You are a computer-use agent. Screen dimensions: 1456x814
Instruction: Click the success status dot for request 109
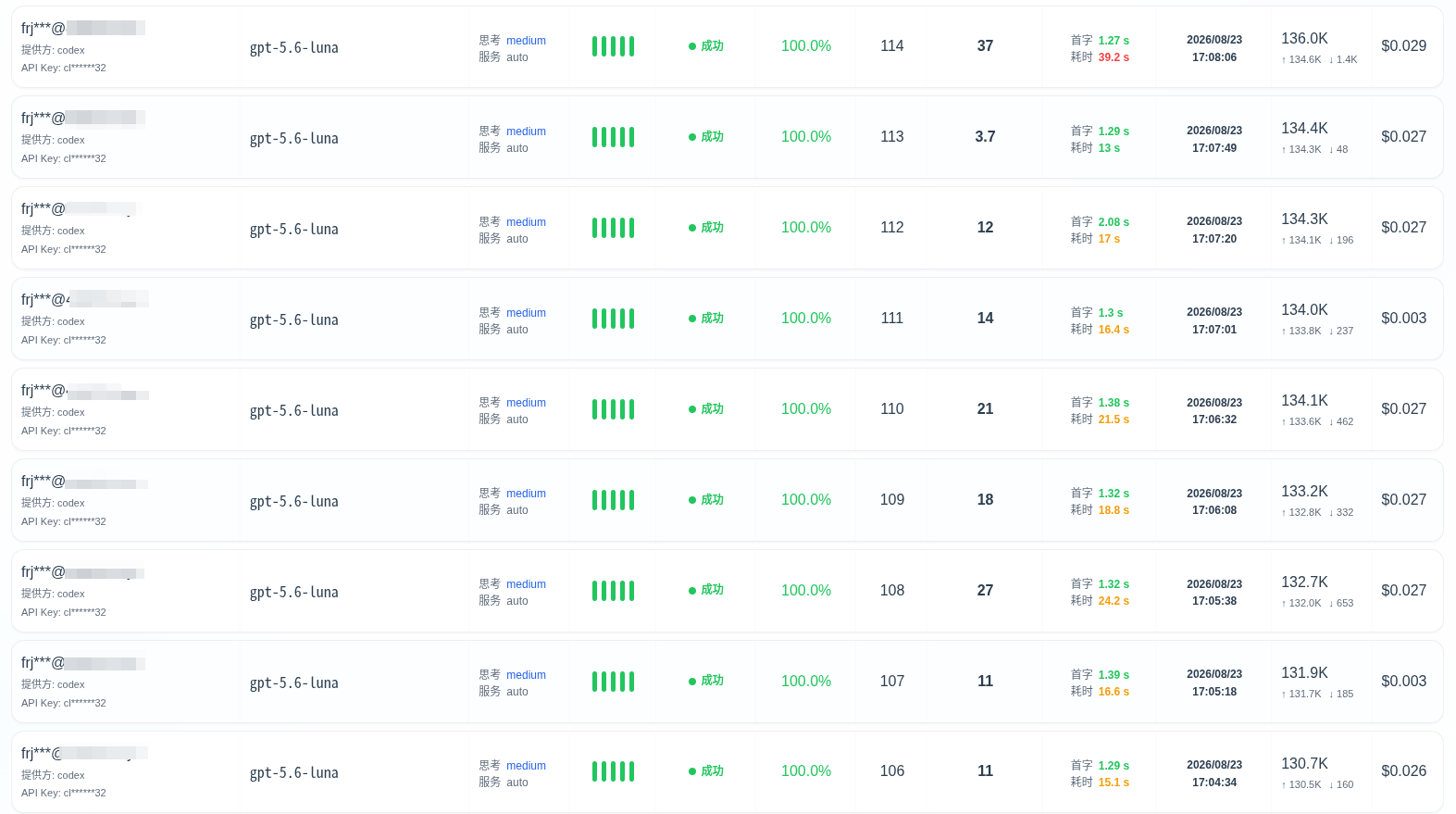[x=692, y=500]
